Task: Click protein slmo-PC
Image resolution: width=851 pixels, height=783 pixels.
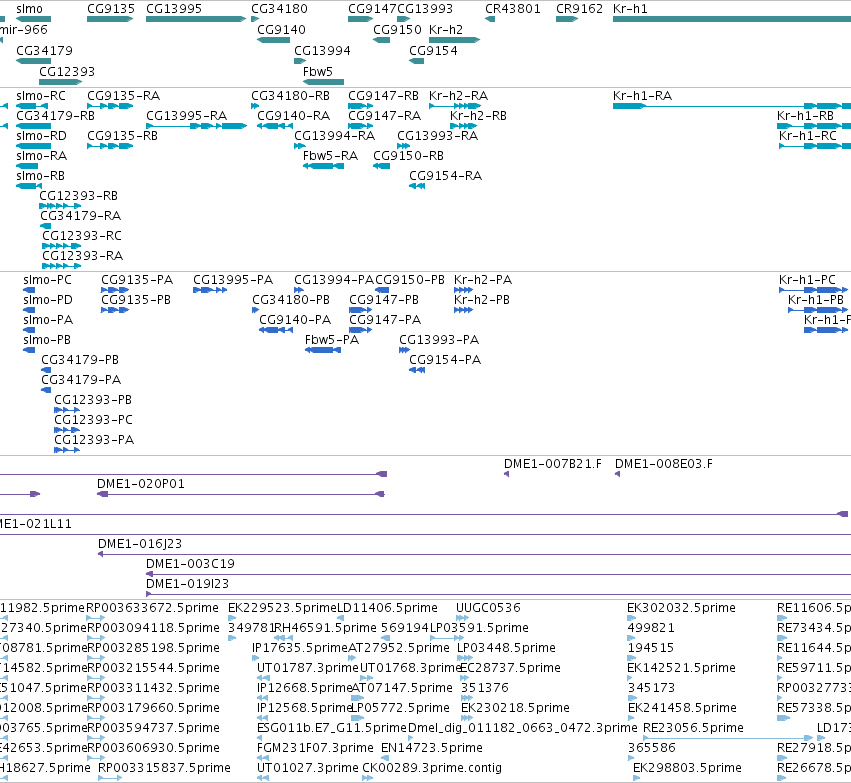Action: (x=47, y=280)
